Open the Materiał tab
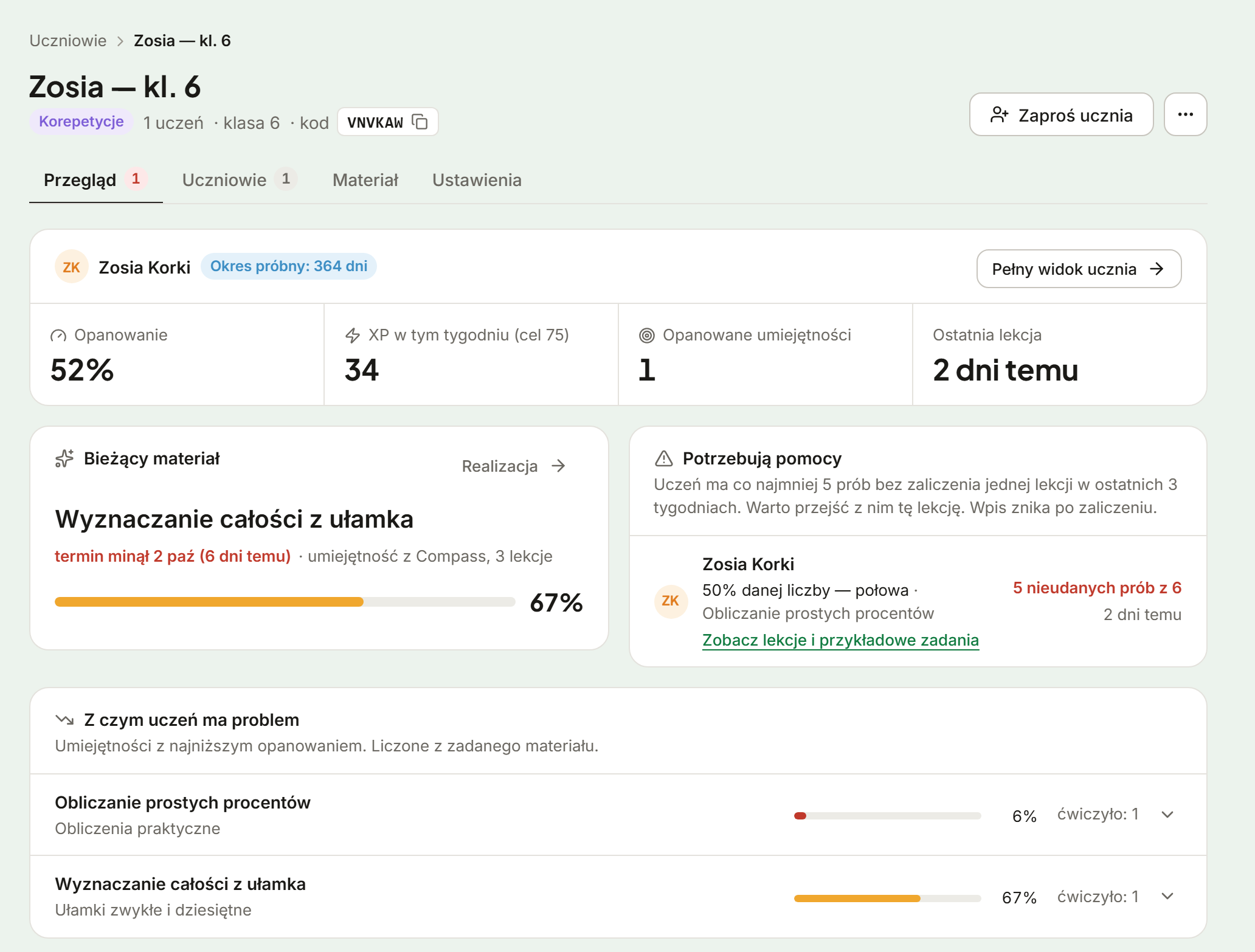 click(x=365, y=180)
